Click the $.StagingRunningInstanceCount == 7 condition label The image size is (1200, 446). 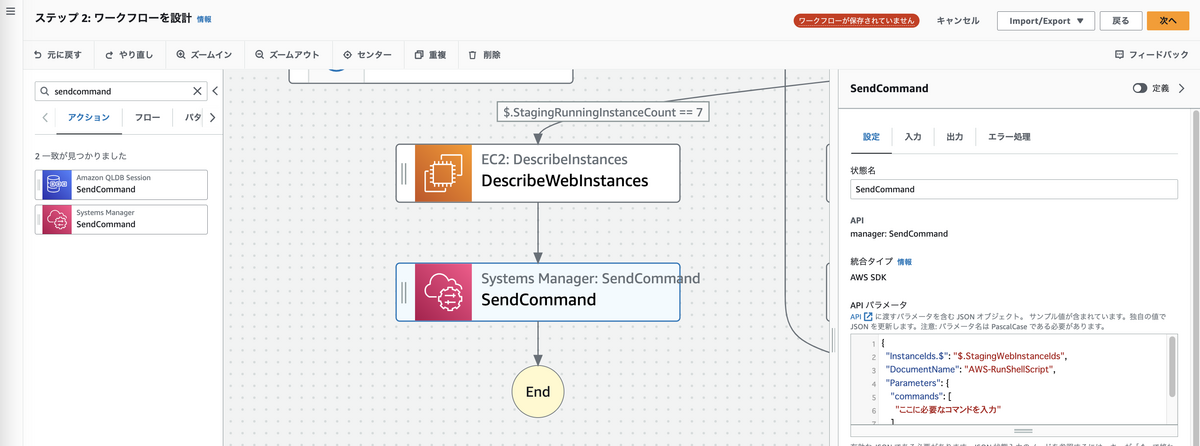click(x=603, y=113)
